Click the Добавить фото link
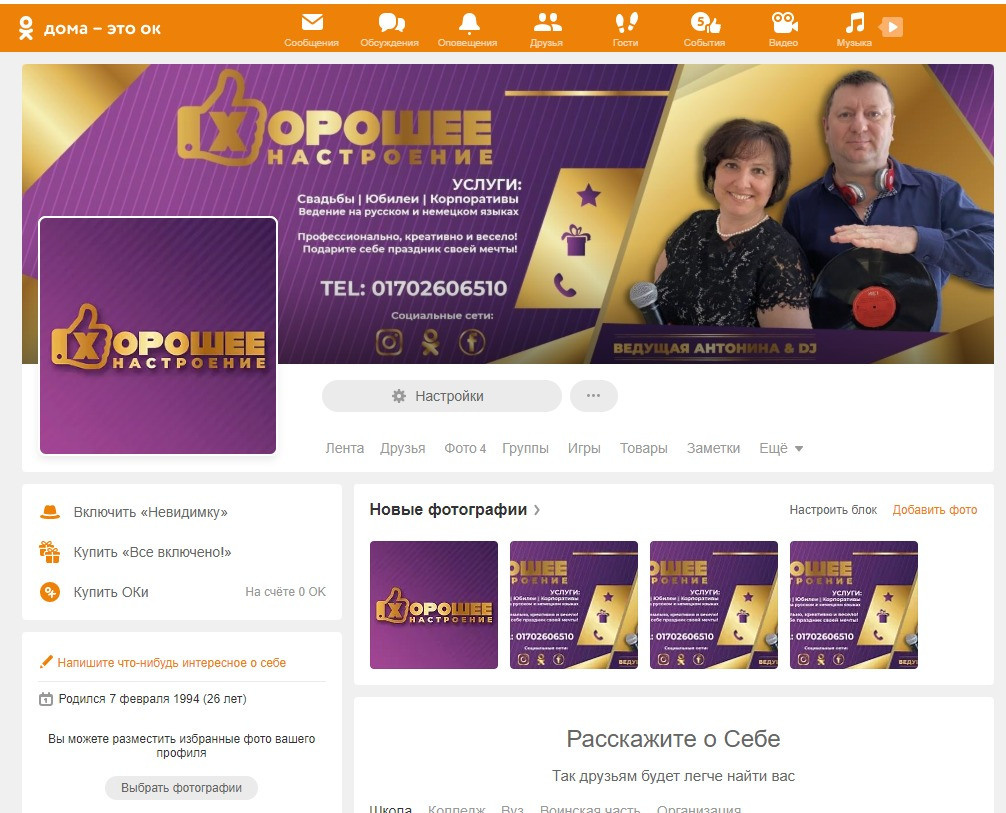The image size is (1006, 813). pos(935,510)
